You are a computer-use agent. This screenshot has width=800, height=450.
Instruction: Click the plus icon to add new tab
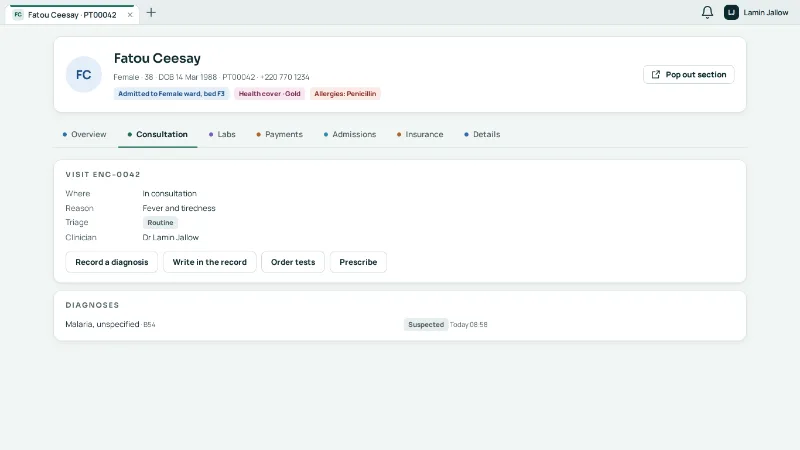[x=151, y=13]
